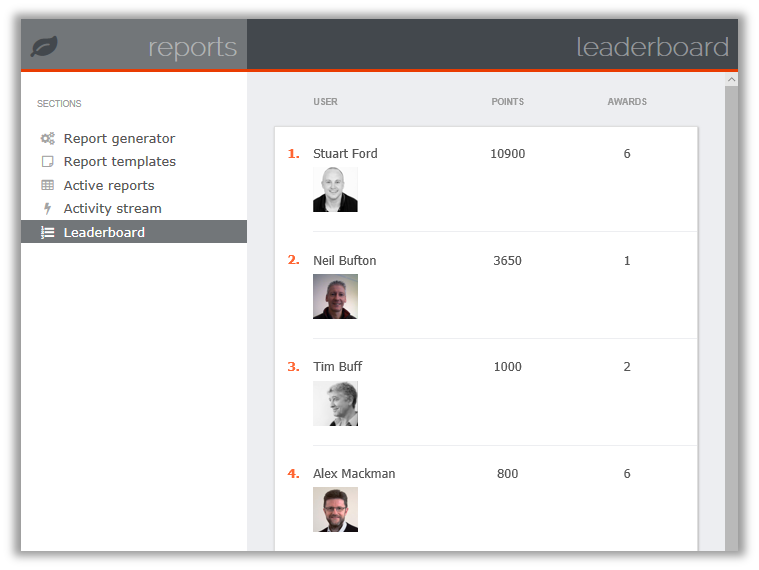Click Tim Buff's profile photo

[x=335, y=404]
